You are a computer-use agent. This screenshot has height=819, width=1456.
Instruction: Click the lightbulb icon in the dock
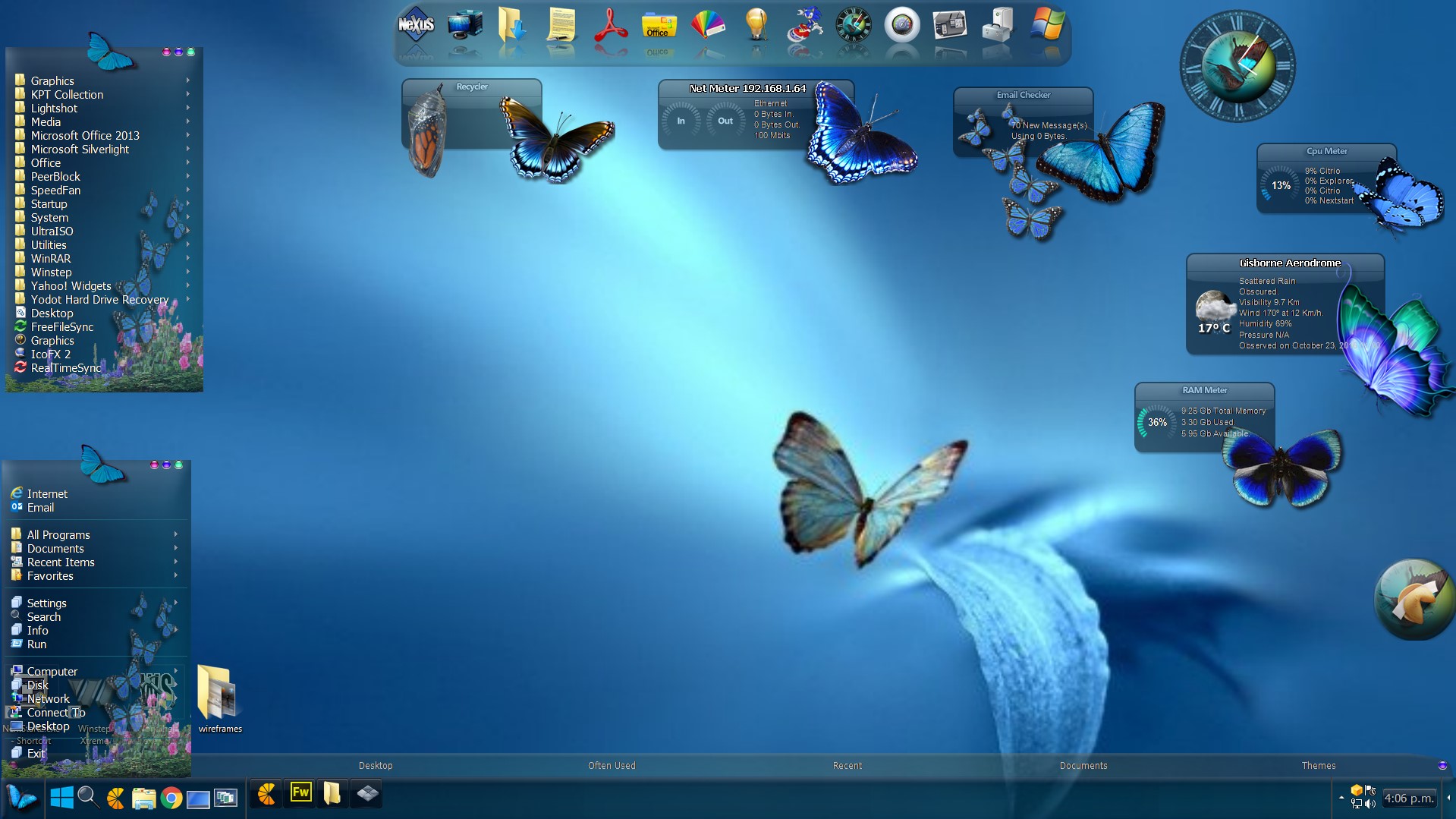[x=756, y=26]
